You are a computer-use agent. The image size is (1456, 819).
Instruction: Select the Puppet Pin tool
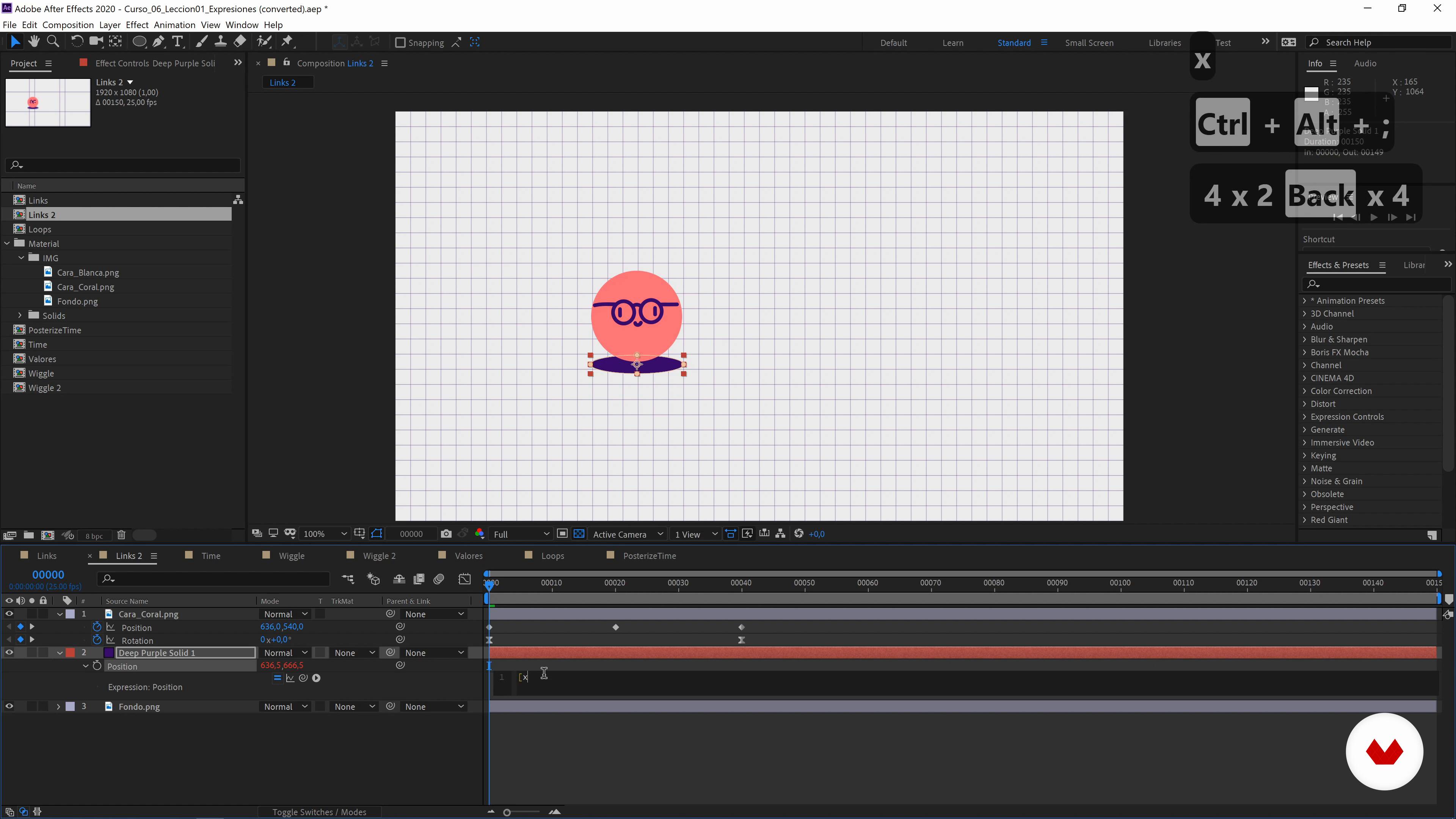click(x=288, y=41)
